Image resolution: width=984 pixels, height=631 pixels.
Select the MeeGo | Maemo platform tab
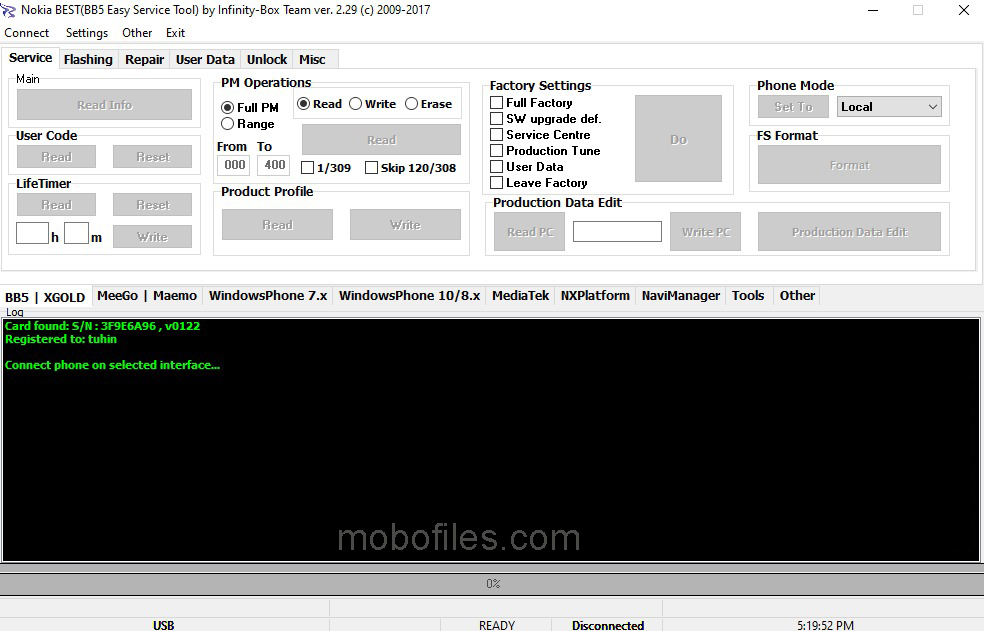click(147, 296)
